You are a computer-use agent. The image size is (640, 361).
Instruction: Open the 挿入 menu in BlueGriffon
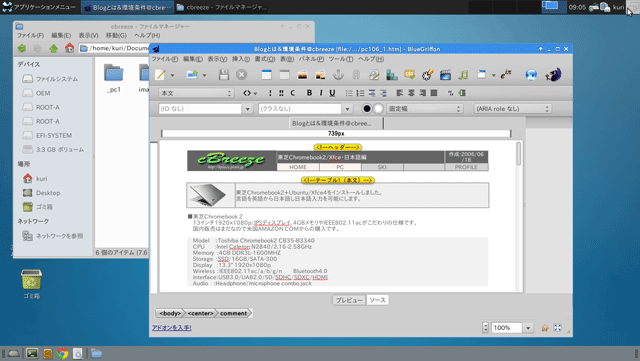click(241, 59)
